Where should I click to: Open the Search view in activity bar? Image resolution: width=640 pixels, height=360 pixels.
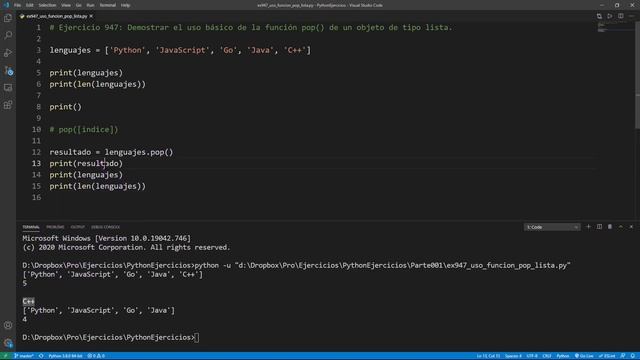coord(8,35)
